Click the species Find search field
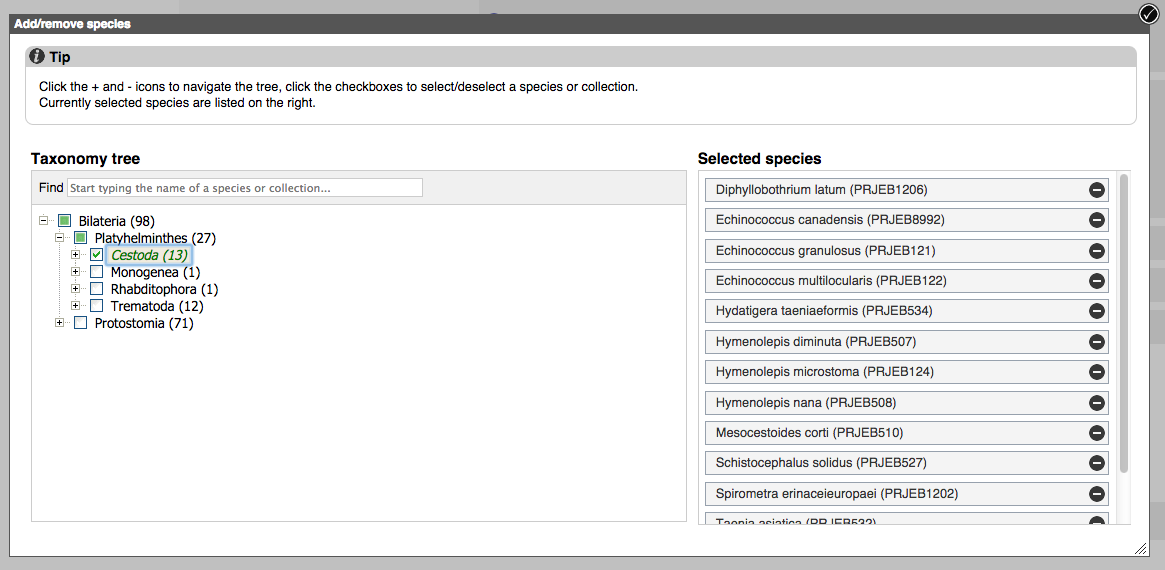1165x570 pixels. click(245, 188)
